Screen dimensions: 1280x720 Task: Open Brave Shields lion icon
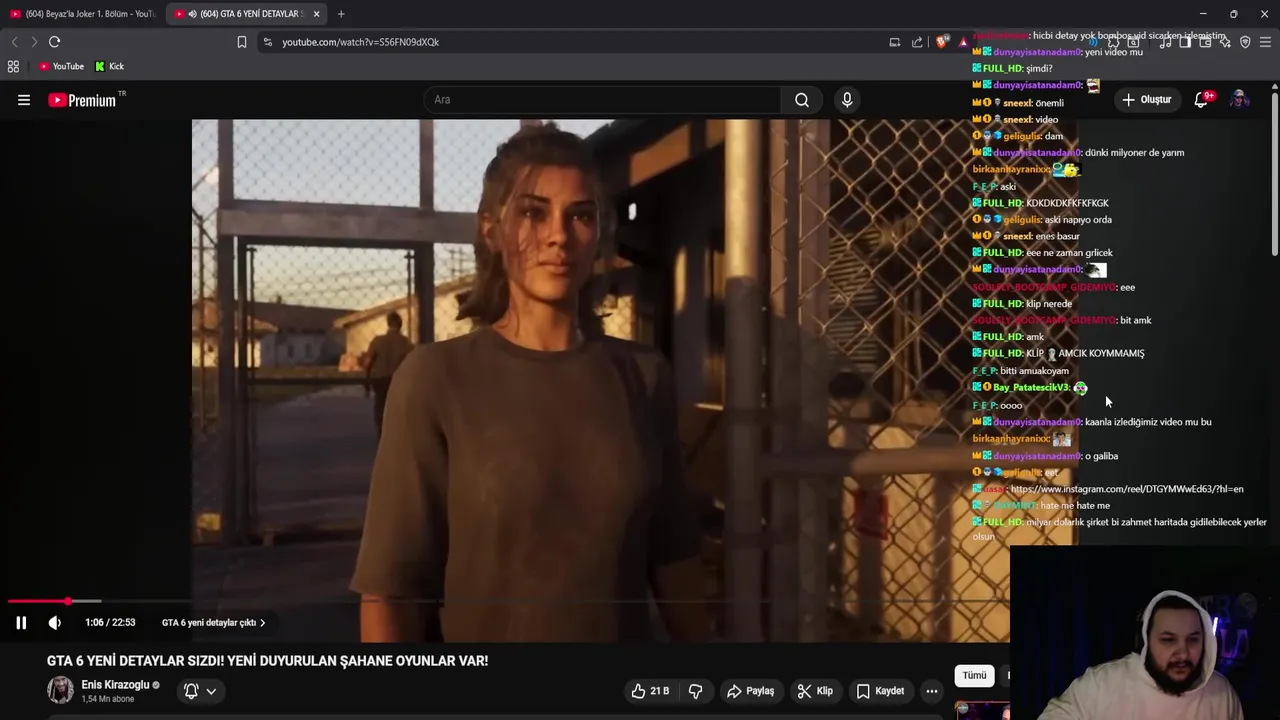942,42
